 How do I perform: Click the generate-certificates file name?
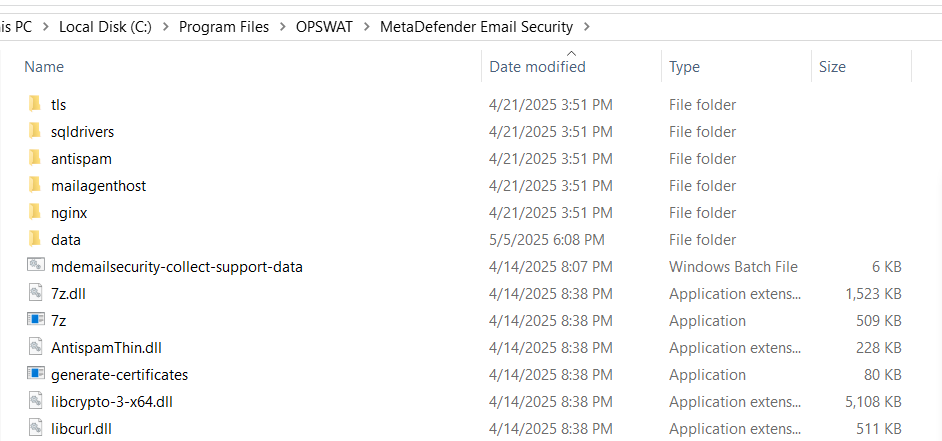120,375
